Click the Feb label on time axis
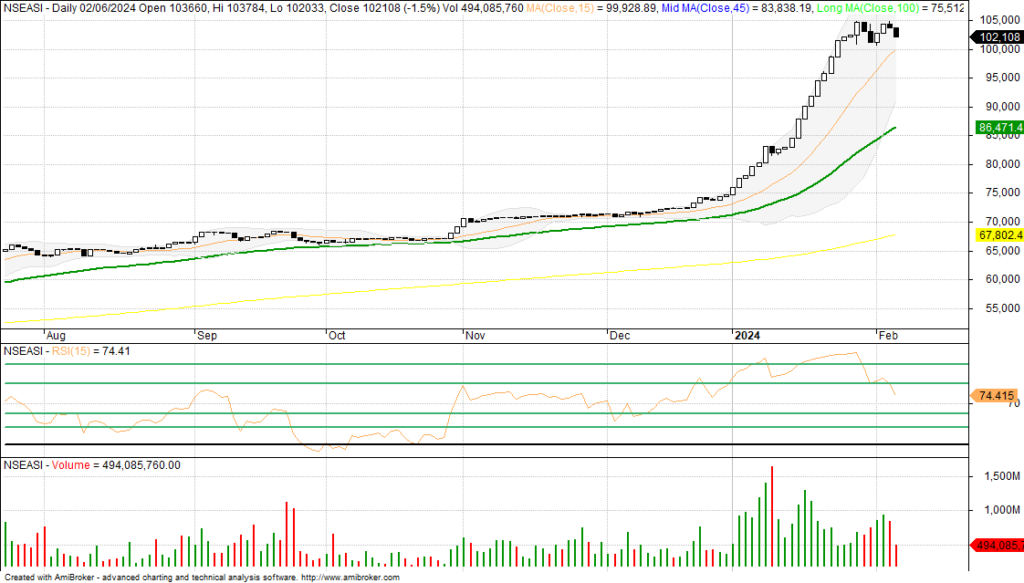 coord(888,337)
